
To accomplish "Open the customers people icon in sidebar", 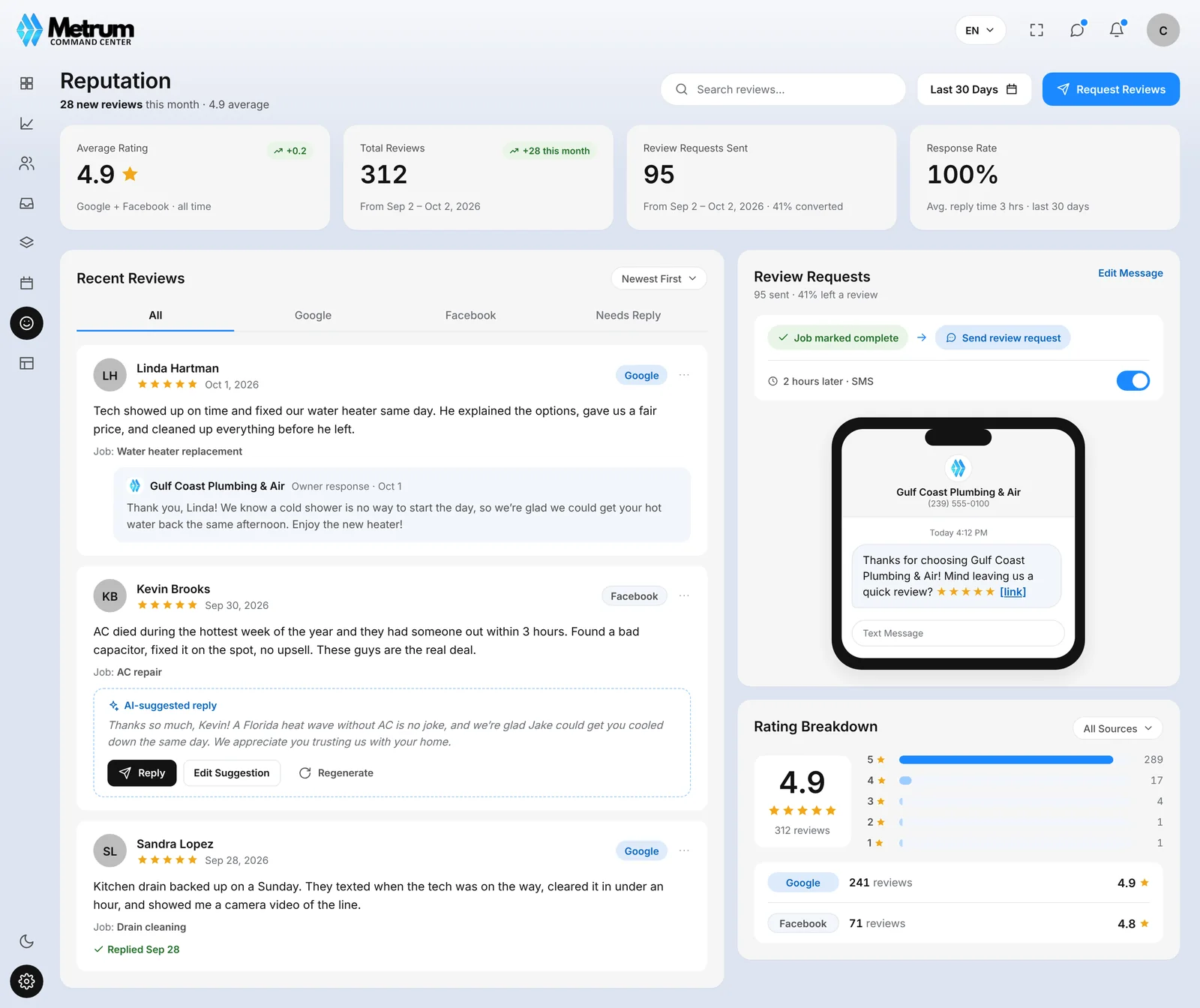I will point(26,163).
